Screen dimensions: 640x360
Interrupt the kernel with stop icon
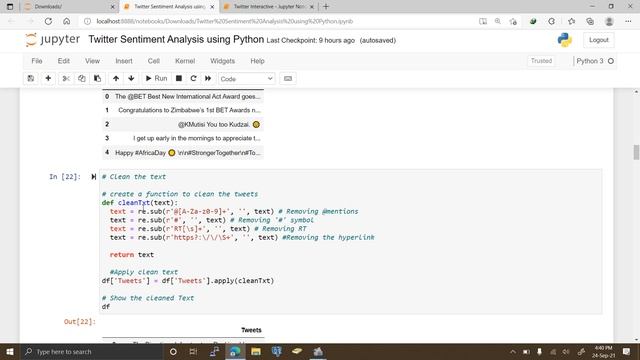point(179,78)
